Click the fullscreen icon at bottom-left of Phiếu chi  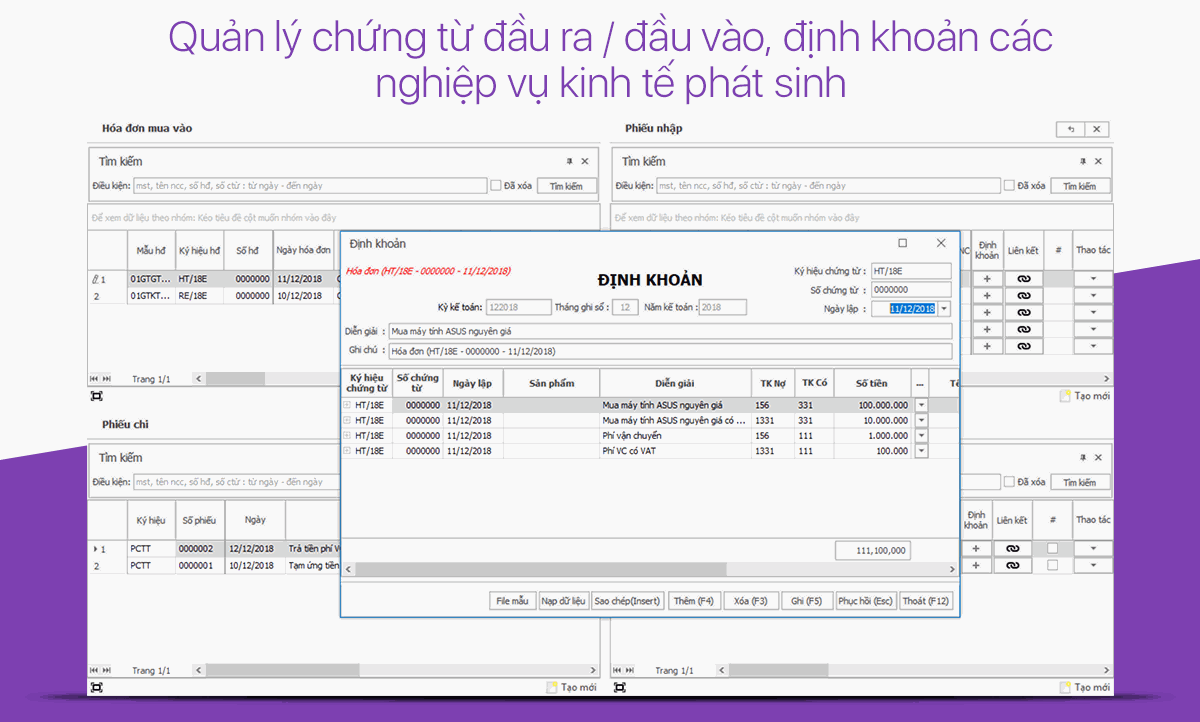(x=96, y=688)
